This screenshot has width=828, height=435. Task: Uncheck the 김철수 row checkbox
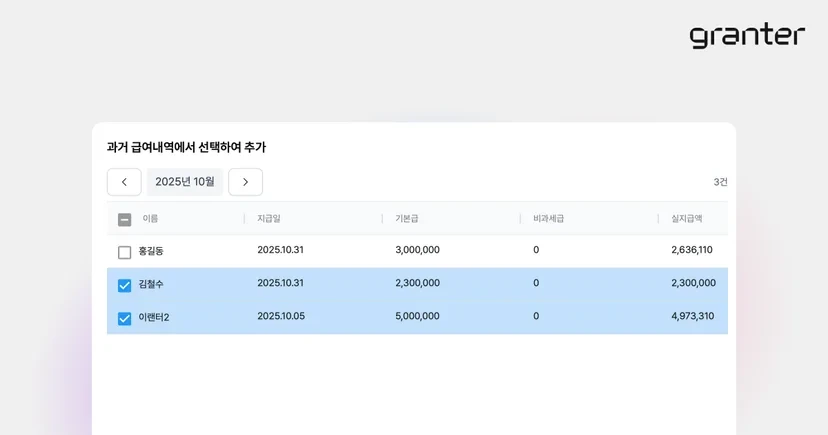pyautogui.click(x=125, y=286)
